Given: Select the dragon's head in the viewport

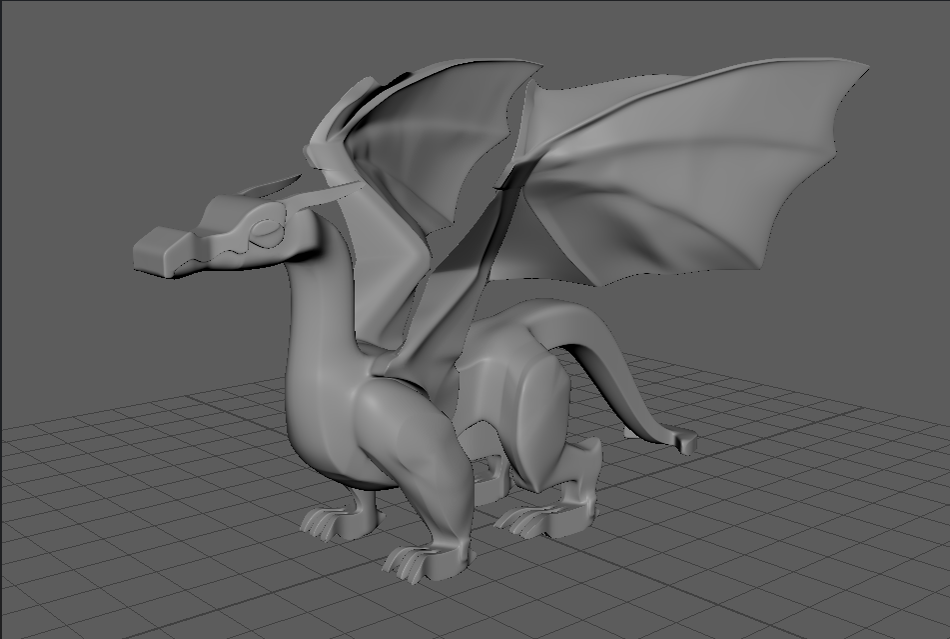Looking at the screenshot, I should click(230, 230).
